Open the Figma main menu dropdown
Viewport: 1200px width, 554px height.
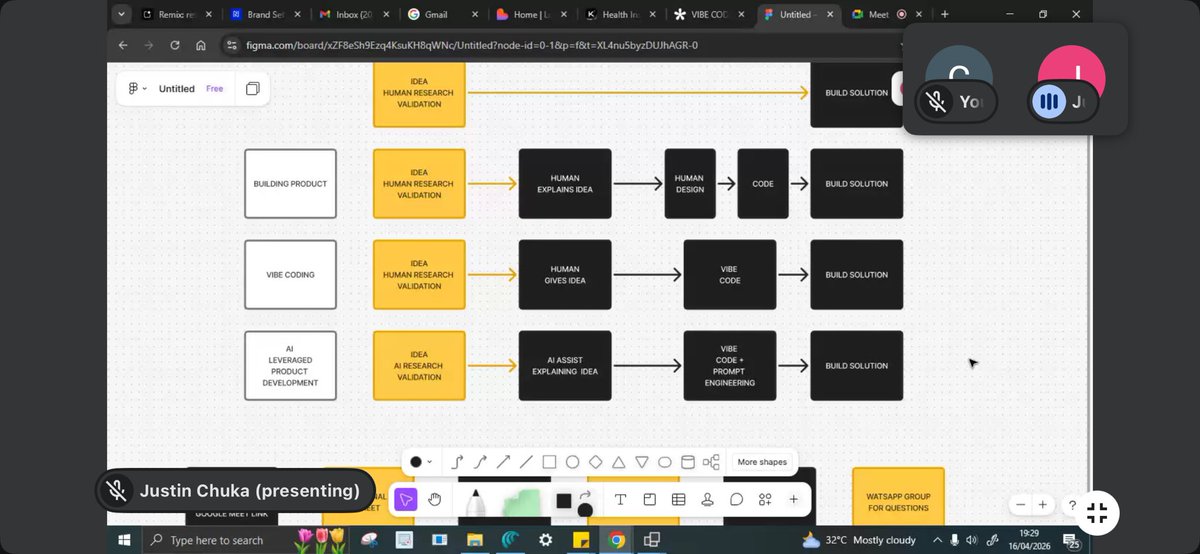click(136, 89)
